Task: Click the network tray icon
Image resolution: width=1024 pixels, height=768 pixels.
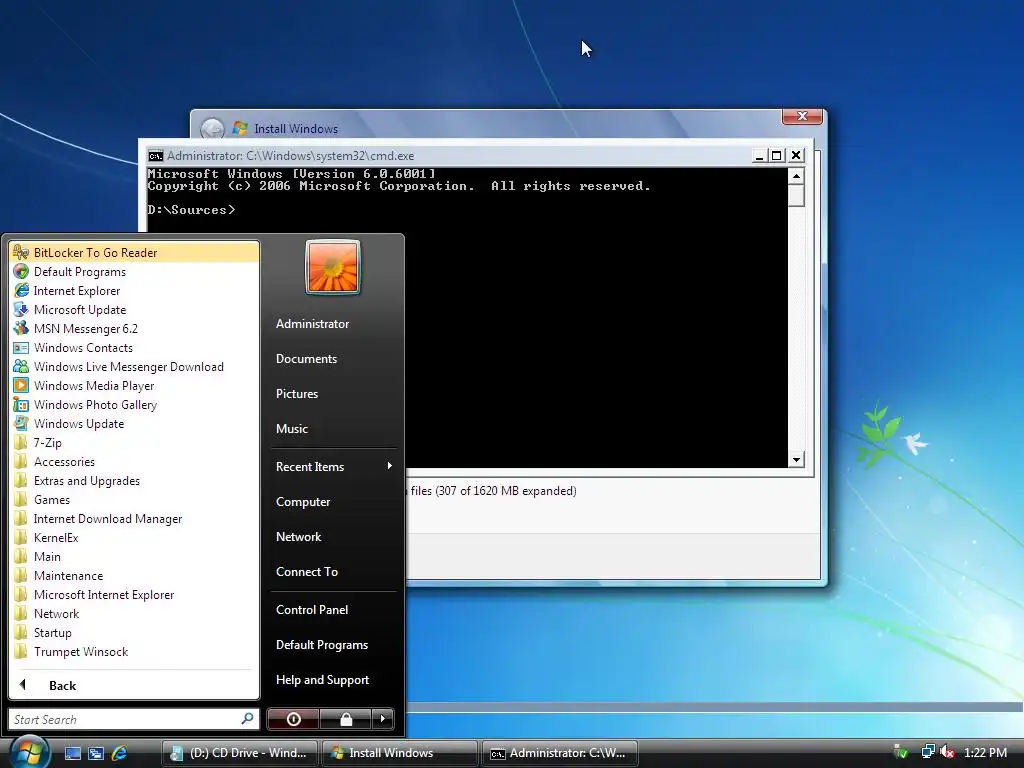Action: (928, 752)
